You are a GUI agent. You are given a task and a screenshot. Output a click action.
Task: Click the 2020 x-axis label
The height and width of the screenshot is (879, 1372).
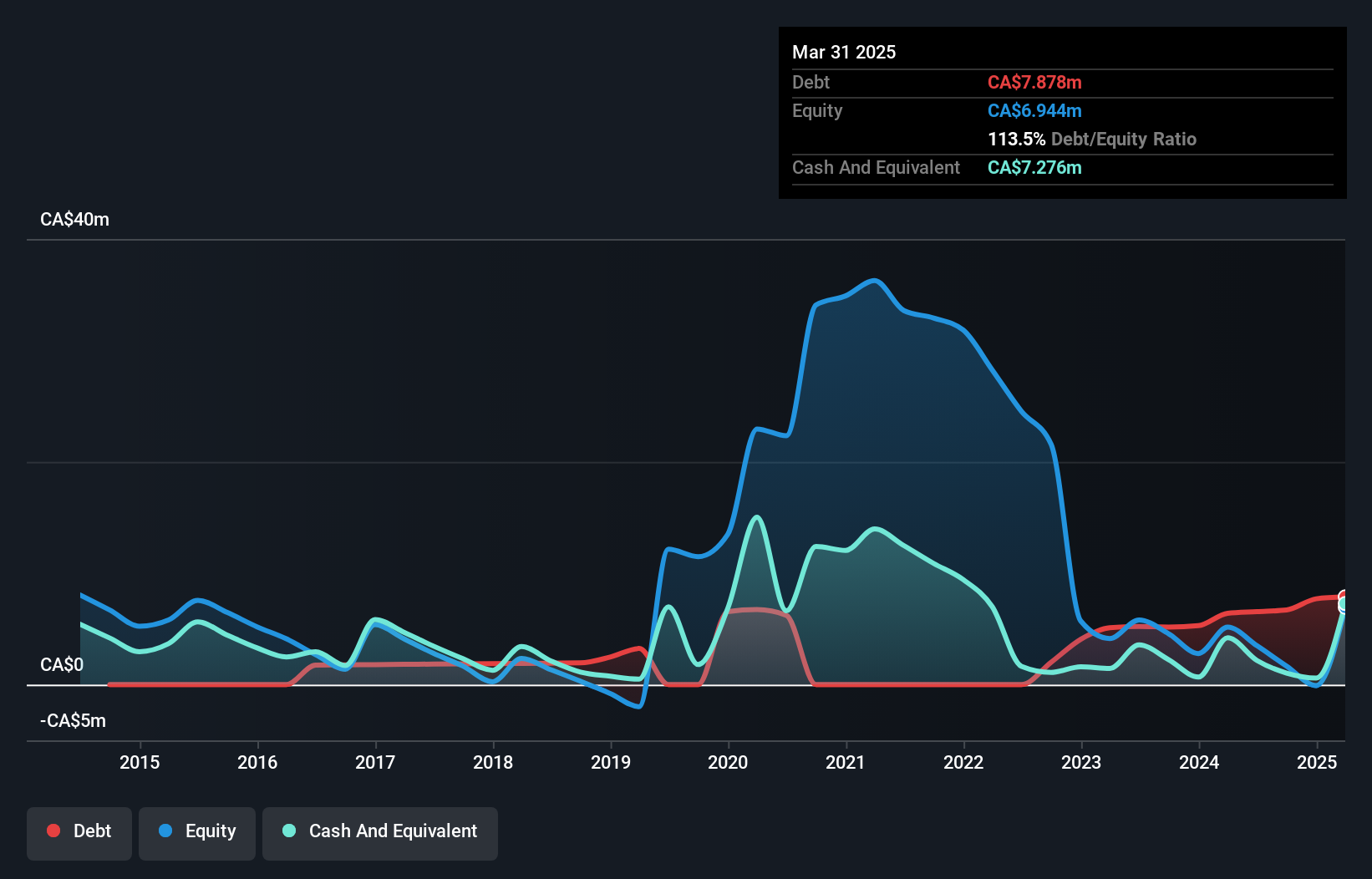729,762
